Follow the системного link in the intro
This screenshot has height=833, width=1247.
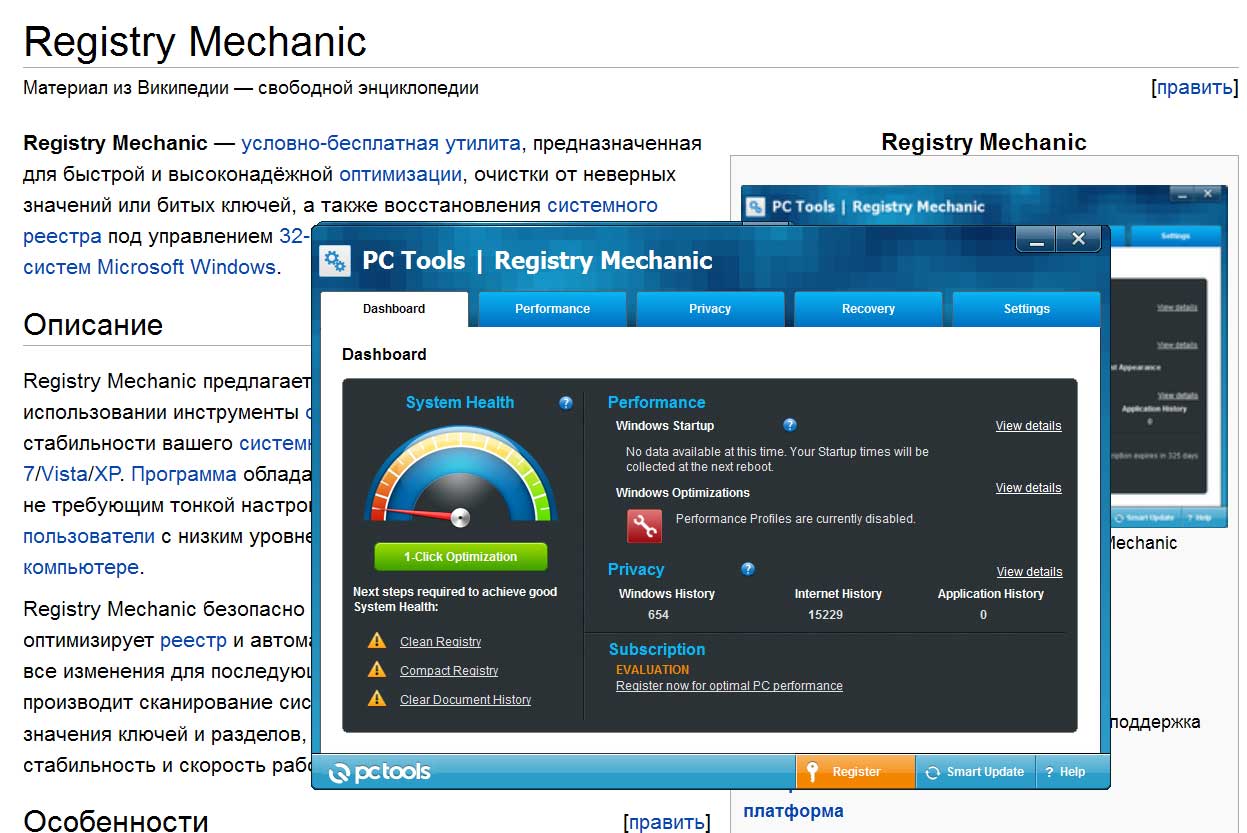point(602,205)
